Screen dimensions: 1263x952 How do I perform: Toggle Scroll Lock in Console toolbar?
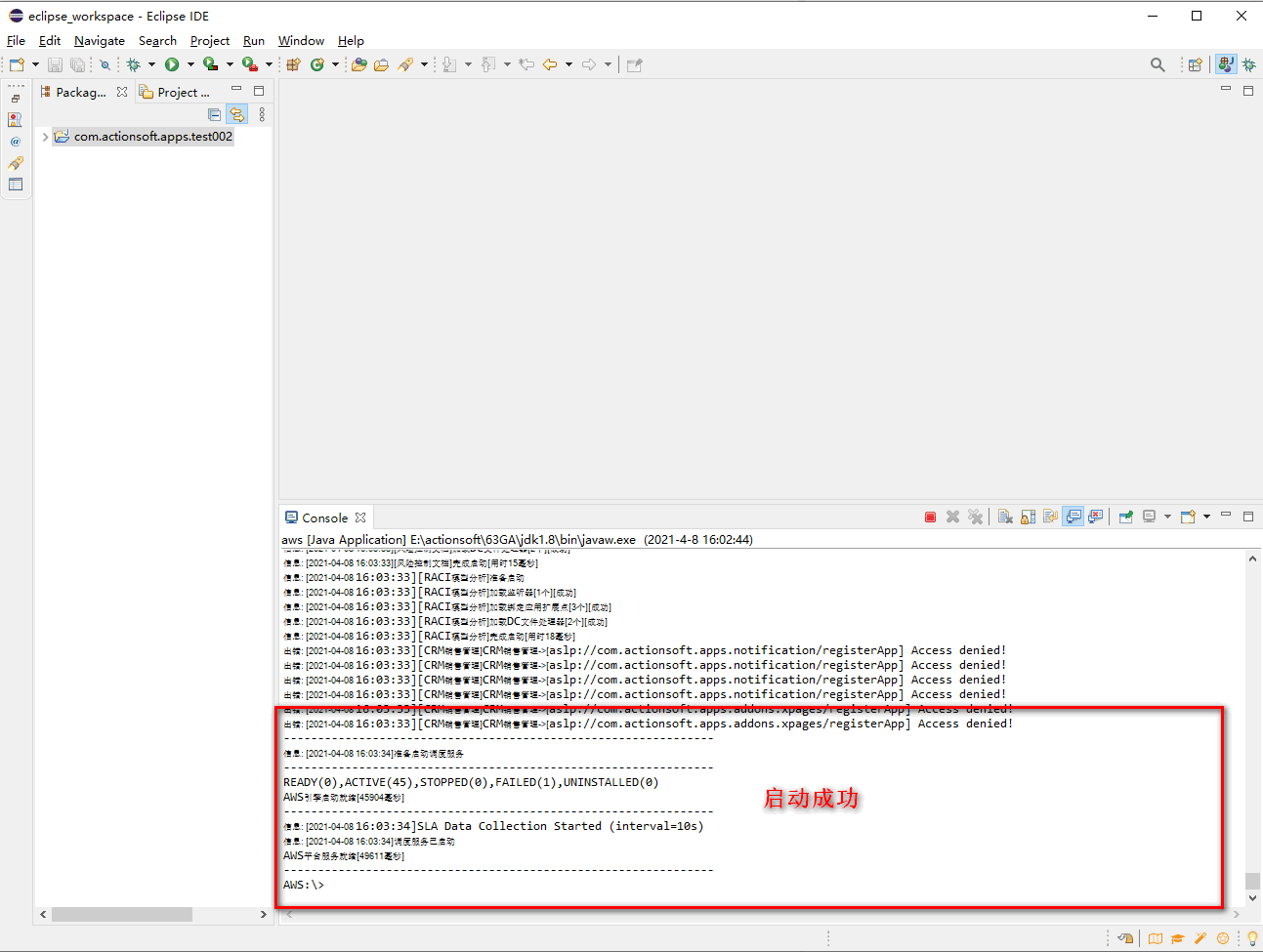coord(1028,517)
